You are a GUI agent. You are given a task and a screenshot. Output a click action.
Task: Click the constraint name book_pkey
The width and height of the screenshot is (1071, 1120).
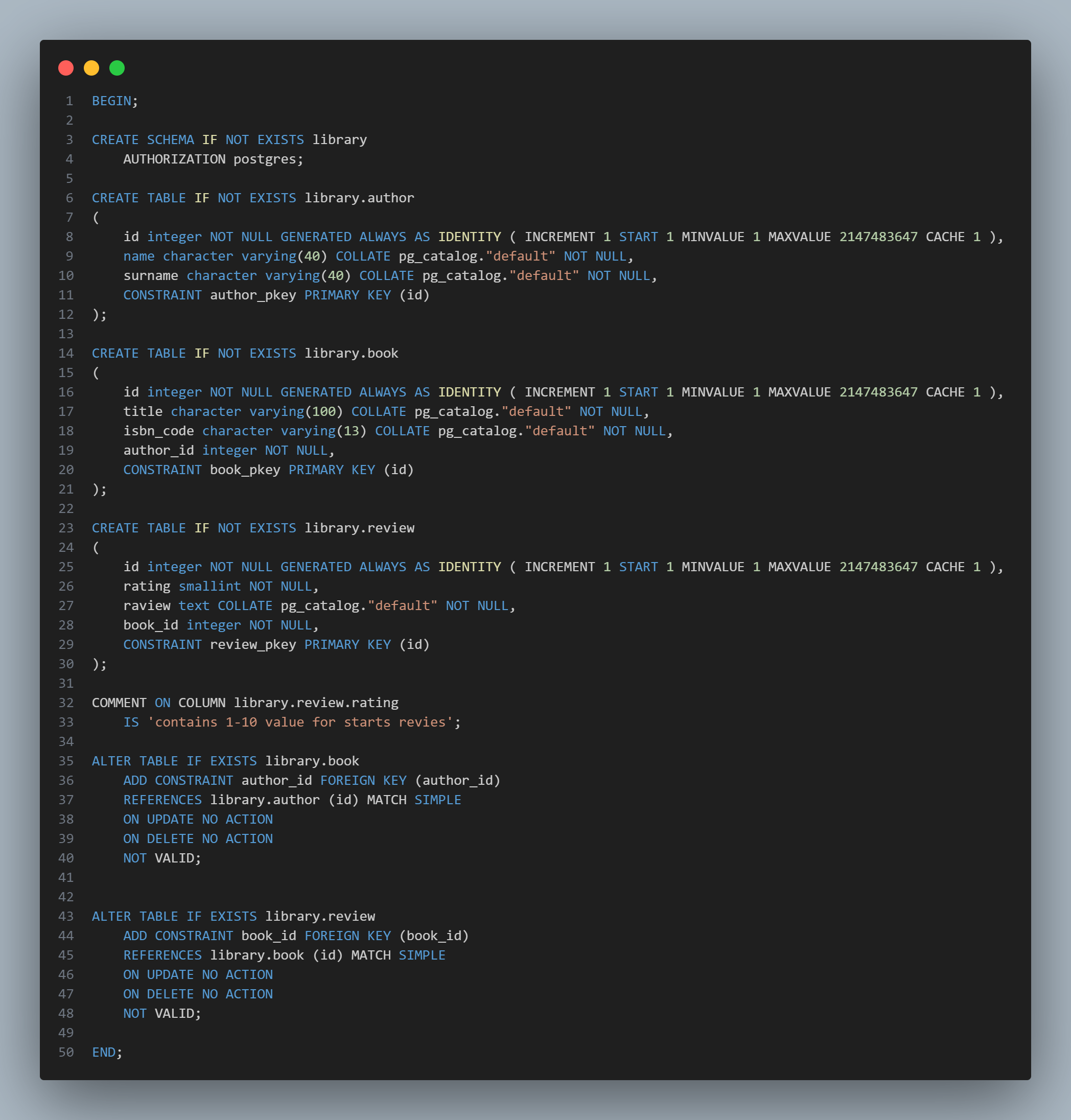point(245,470)
